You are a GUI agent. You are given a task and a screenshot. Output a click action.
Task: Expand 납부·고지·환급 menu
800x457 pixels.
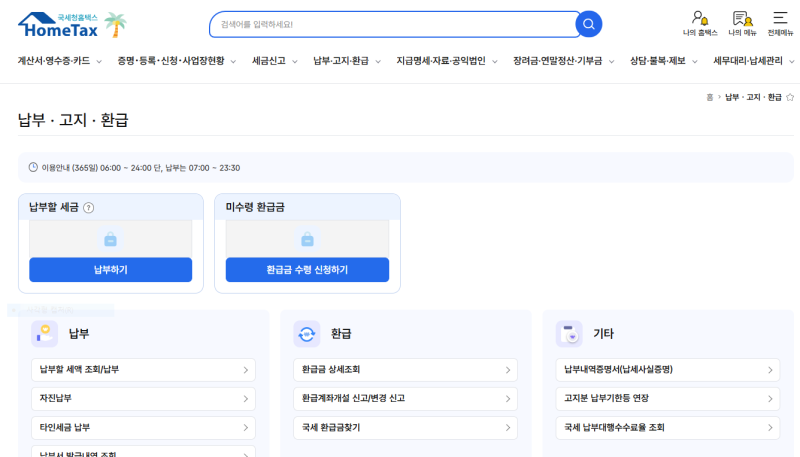[347, 61]
